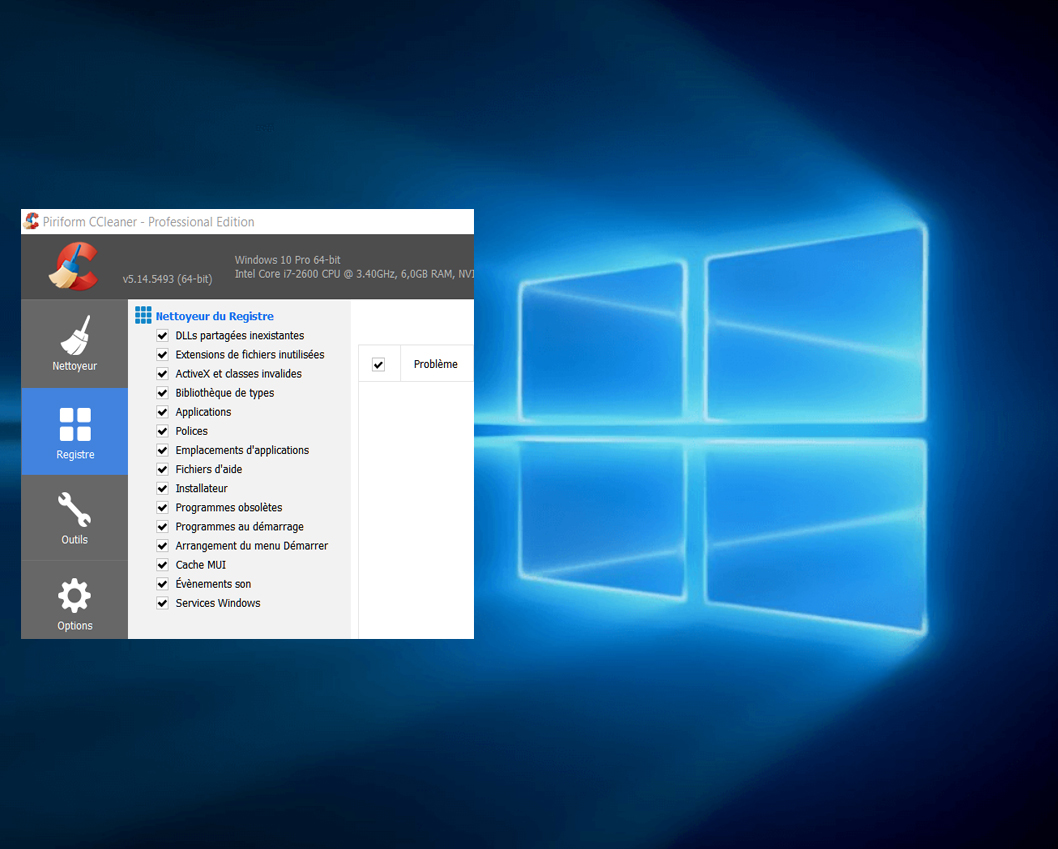Image resolution: width=1058 pixels, height=849 pixels.
Task: Uncheck Bibliothèque de types
Action: (x=163, y=393)
